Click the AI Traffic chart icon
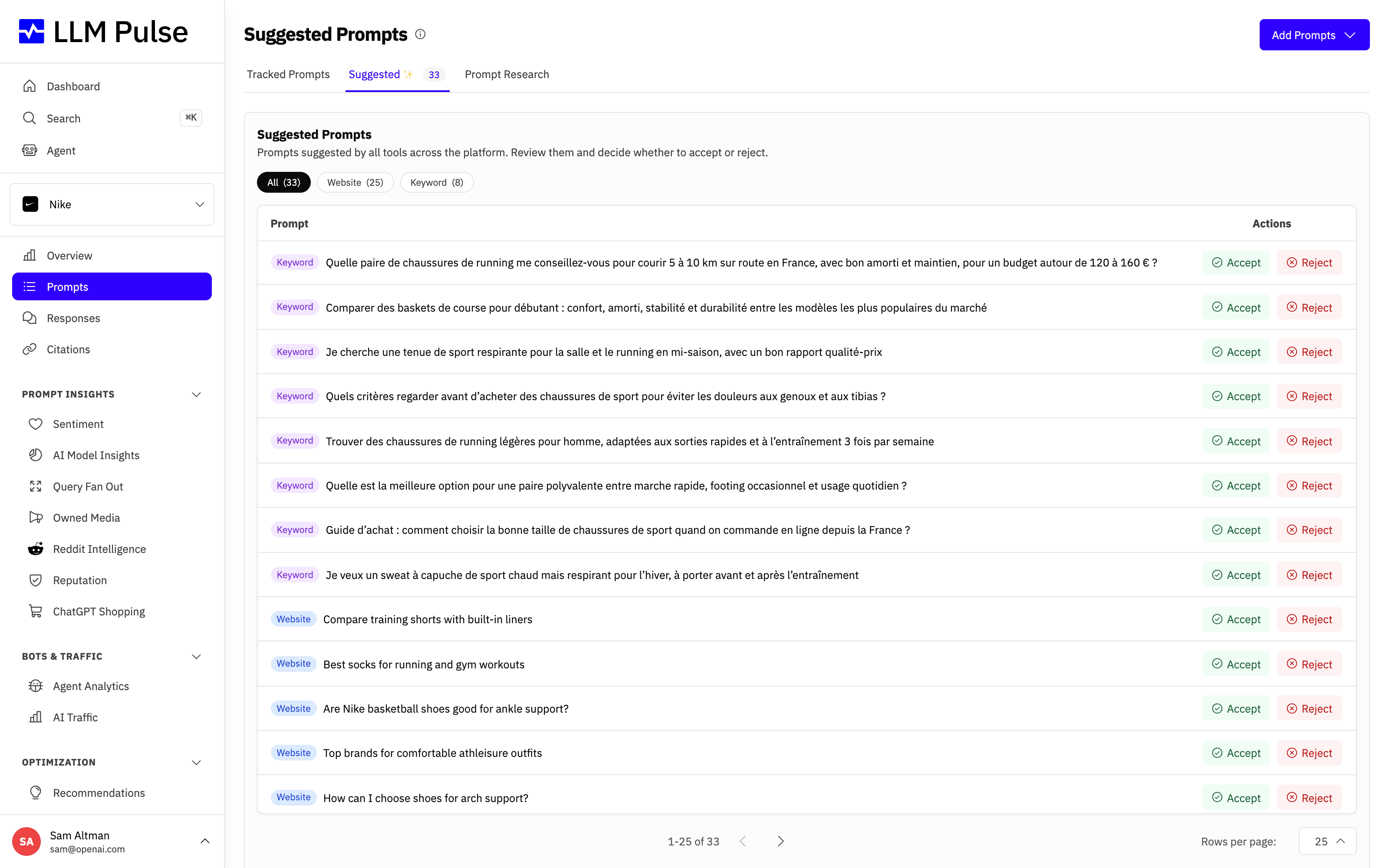 coord(36,717)
